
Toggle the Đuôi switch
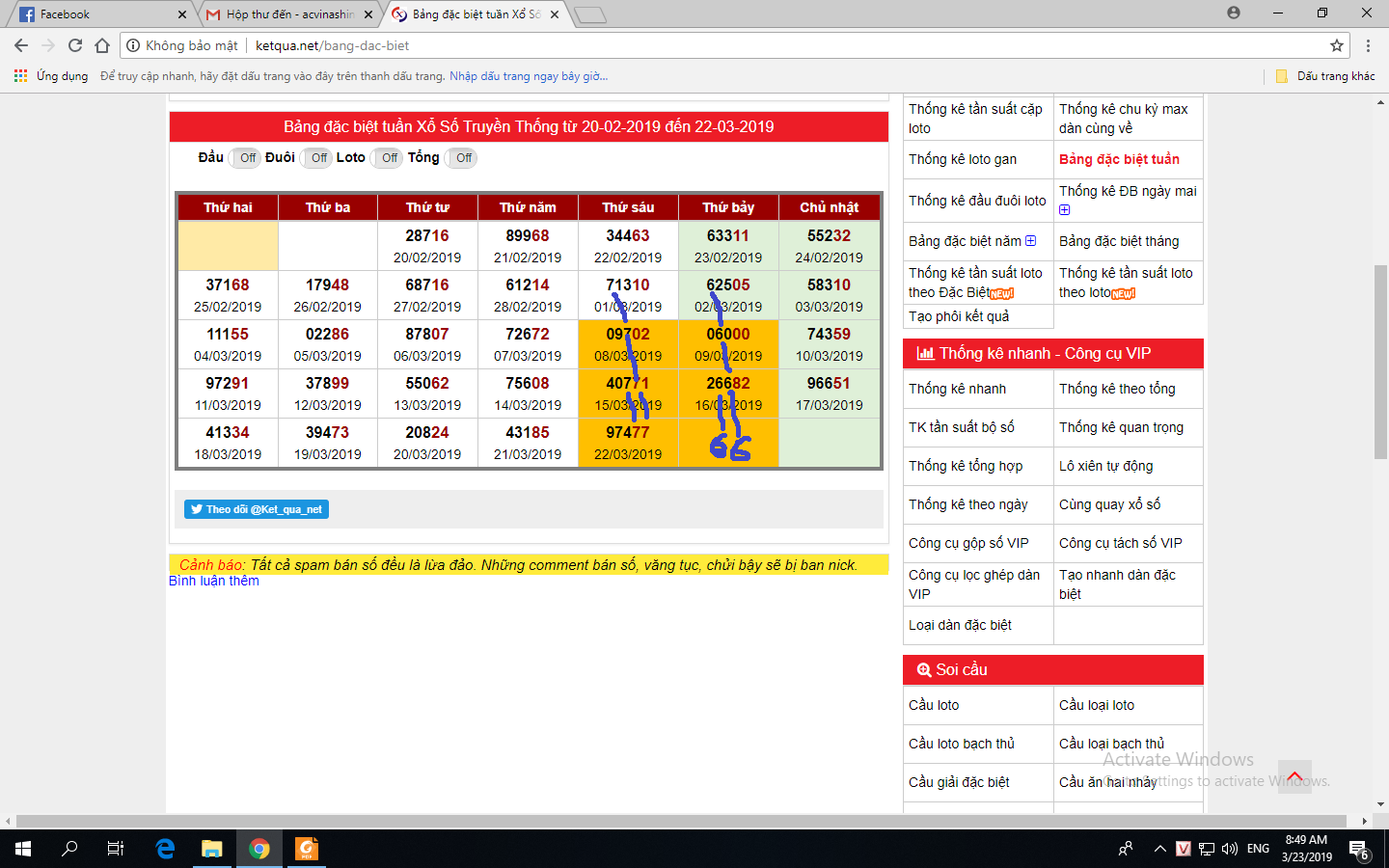tap(318, 158)
